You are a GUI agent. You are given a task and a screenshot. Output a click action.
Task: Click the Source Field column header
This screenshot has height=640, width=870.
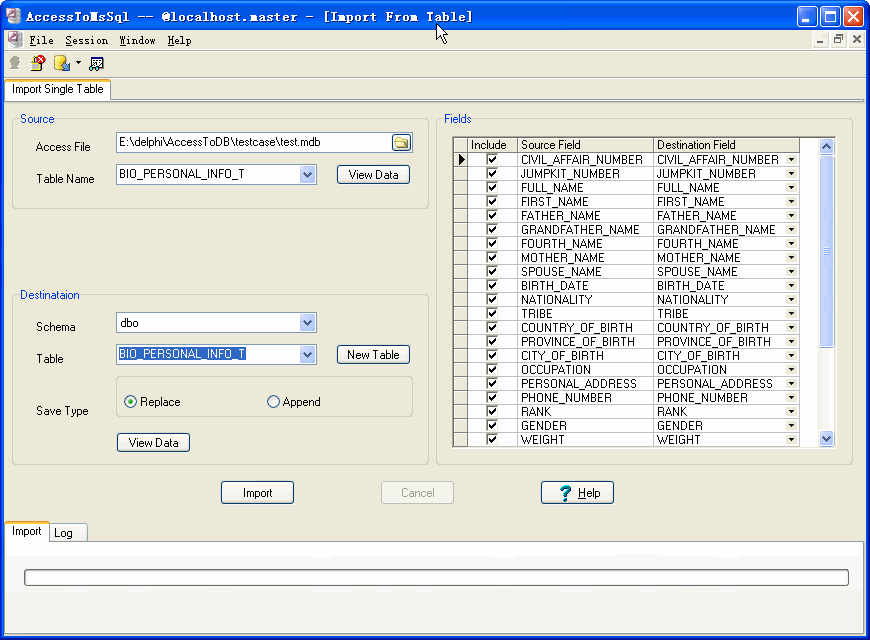585,145
